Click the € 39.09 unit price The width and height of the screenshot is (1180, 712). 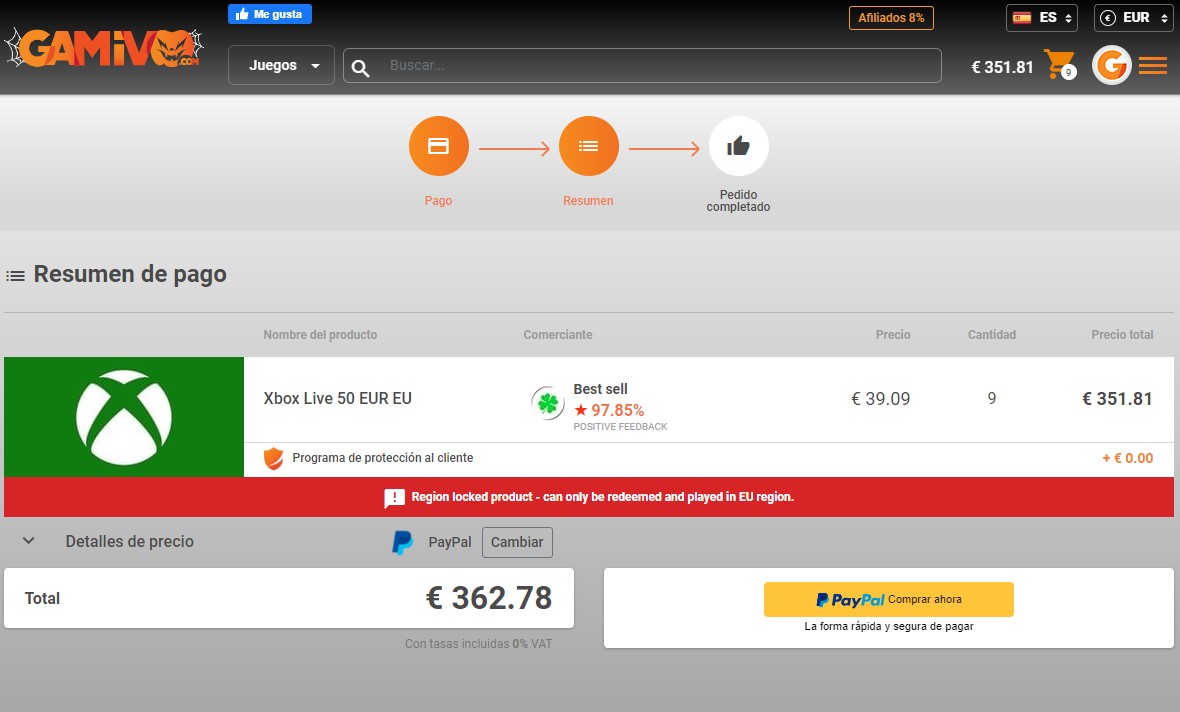point(880,399)
